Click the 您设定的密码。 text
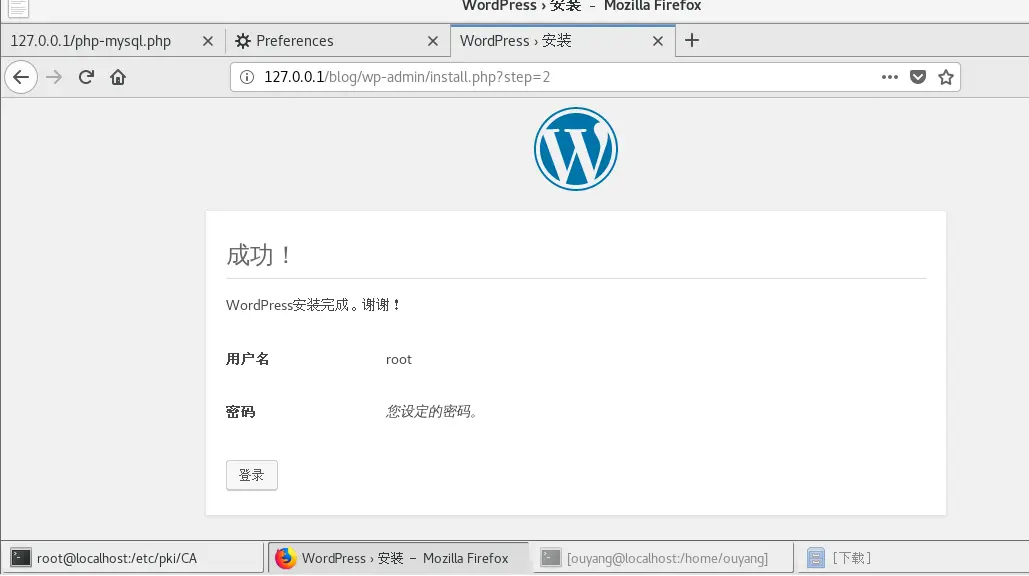The image size is (1029, 576). pos(431,411)
